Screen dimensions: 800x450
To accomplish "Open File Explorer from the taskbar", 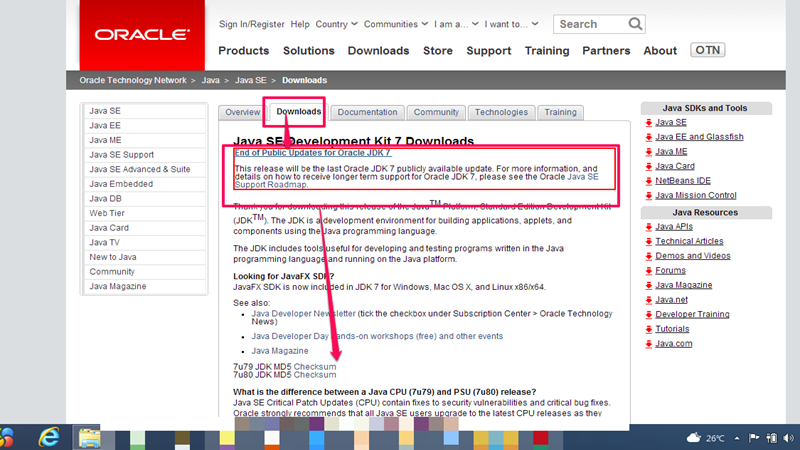I will tap(89, 438).
